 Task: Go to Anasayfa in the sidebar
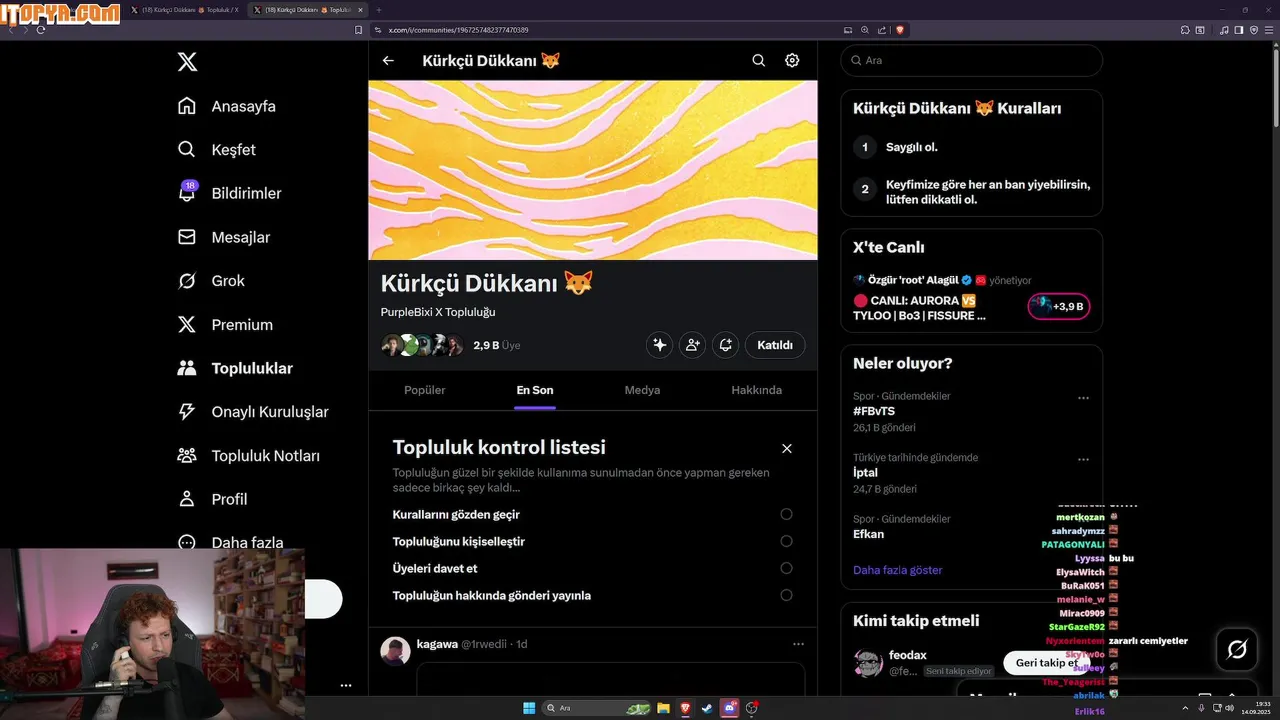pos(227,106)
